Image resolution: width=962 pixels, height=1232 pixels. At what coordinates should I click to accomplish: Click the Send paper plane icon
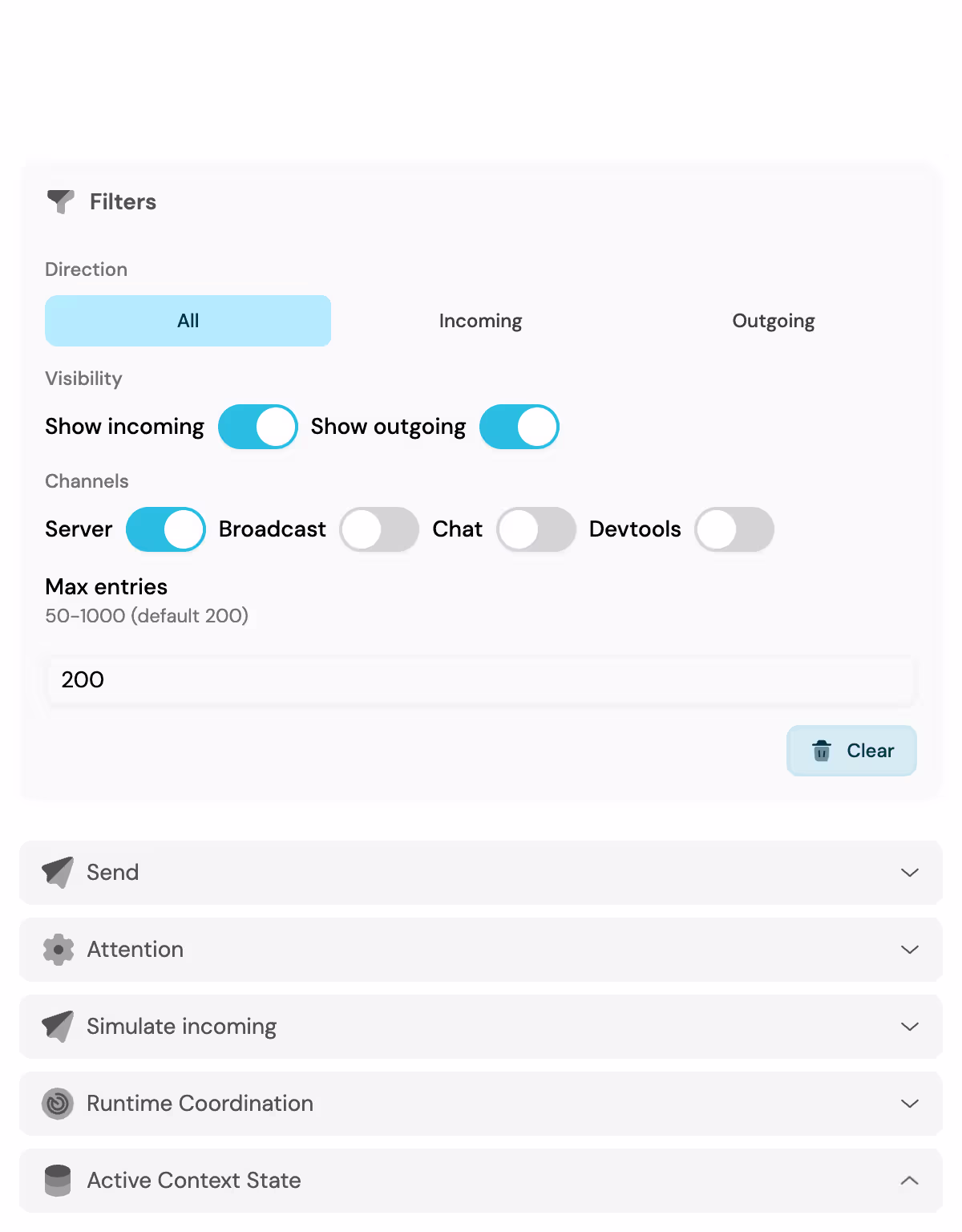[58, 872]
